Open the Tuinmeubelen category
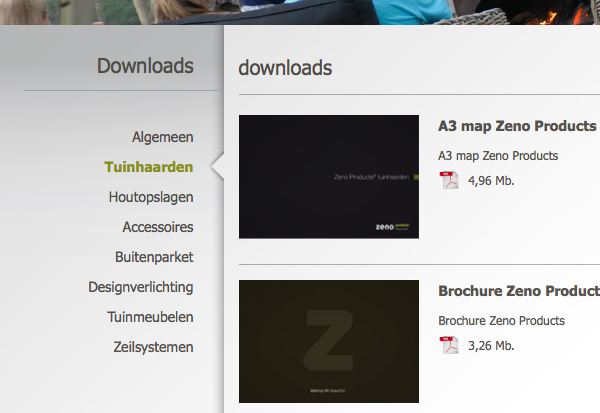 coord(150,317)
